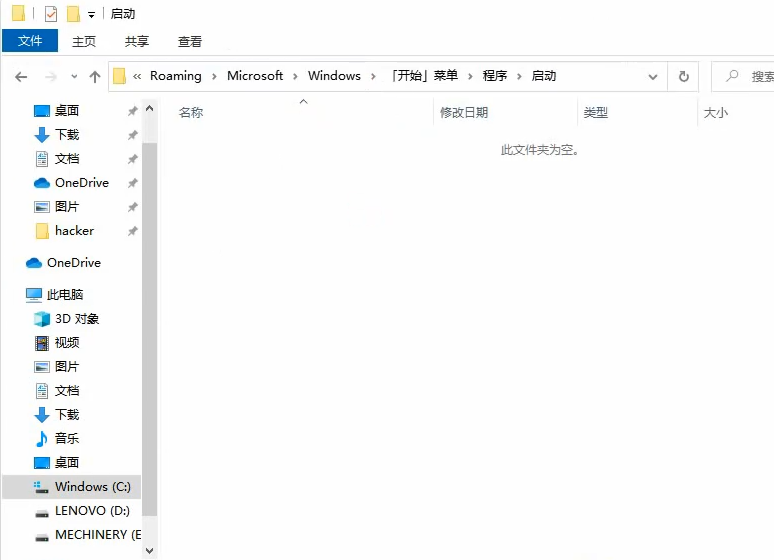The image size is (774, 560).
Task: Open 文档 under 此电脑
Action: click(x=67, y=391)
